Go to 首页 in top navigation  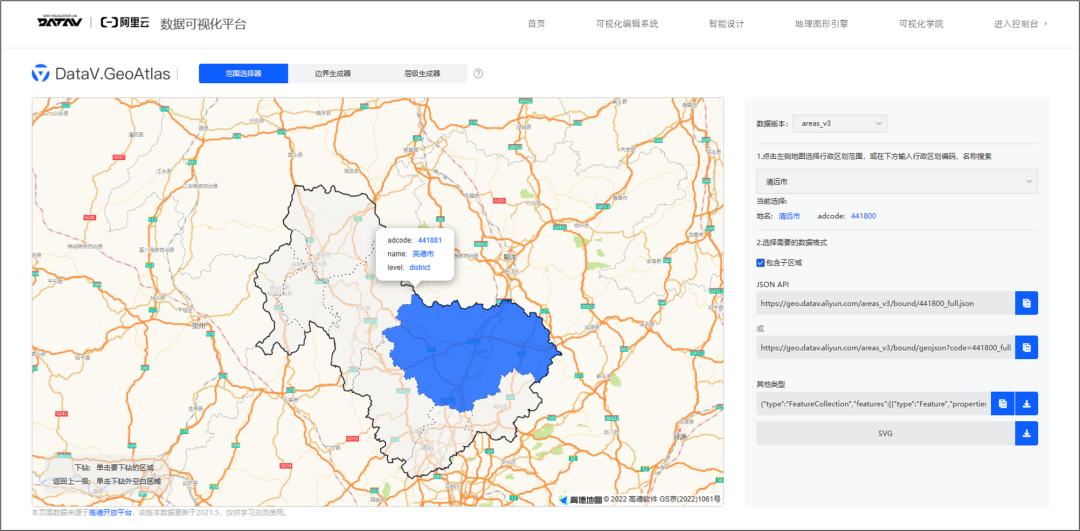click(x=536, y=23)
